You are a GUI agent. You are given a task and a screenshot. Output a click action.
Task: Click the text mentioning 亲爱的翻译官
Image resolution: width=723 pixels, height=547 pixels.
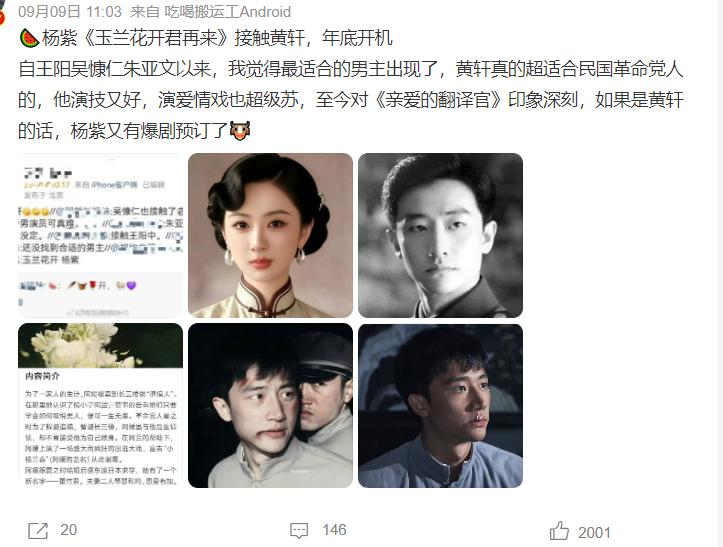tap(438, 100)
